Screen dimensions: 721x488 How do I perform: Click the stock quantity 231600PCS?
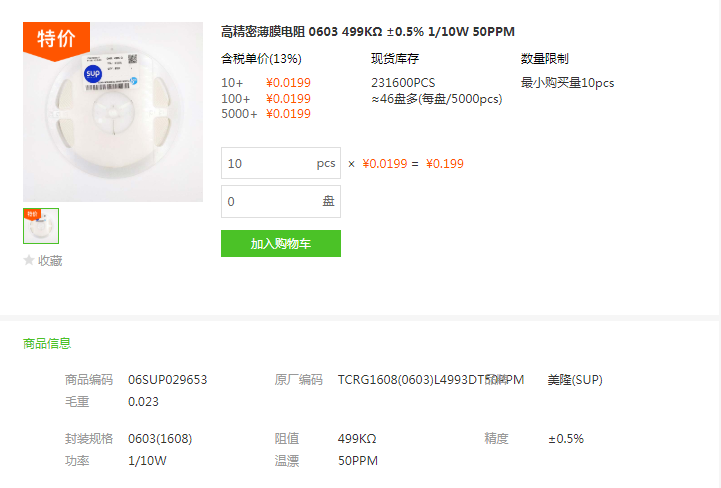(403, 83)
